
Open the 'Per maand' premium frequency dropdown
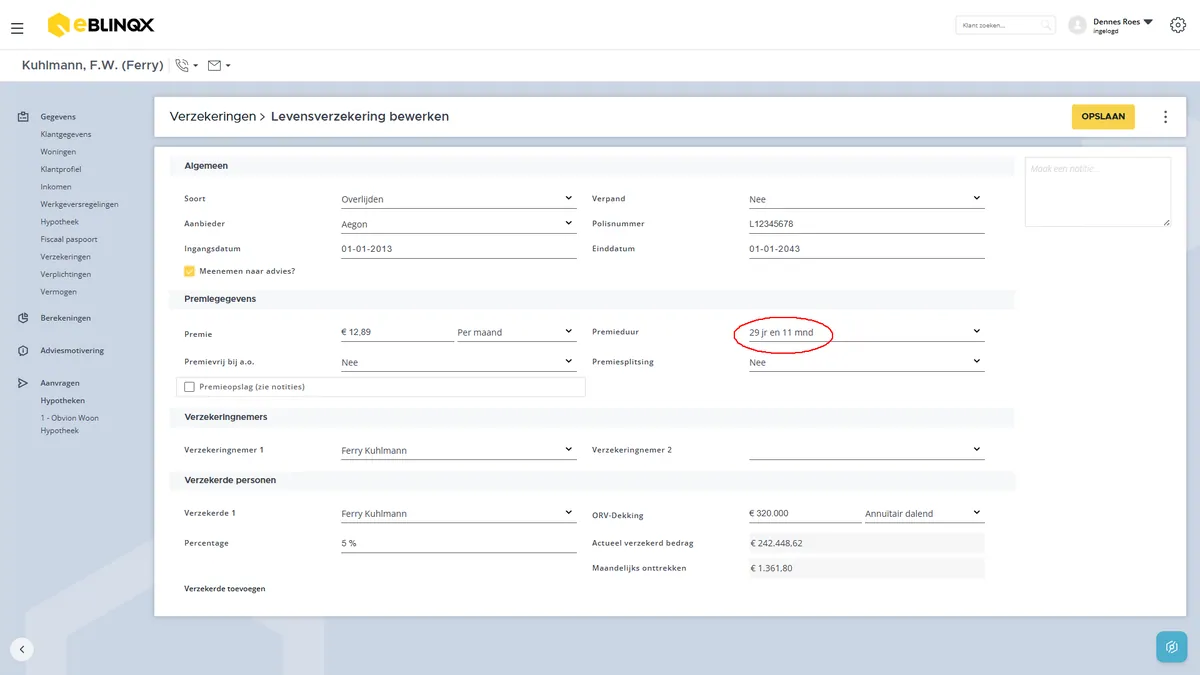coord(516,331)
